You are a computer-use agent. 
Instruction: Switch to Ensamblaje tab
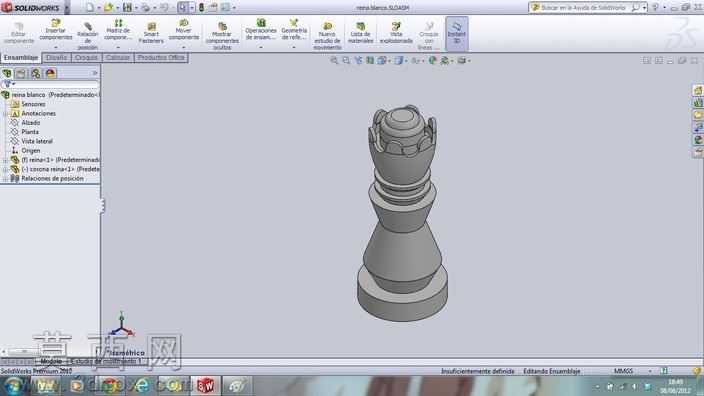(x=21, y=57)
